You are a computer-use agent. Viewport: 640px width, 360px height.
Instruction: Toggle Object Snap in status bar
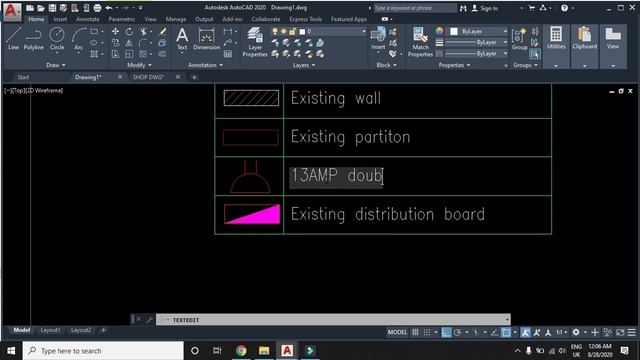point(506,332)
